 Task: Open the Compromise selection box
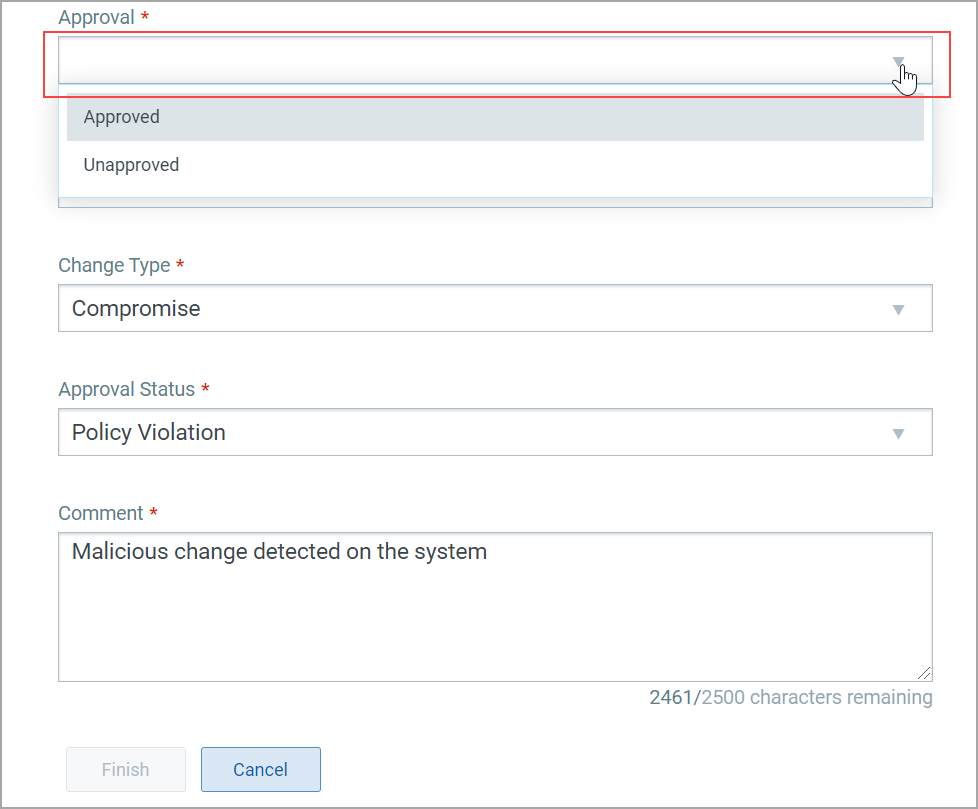(495, 308)
